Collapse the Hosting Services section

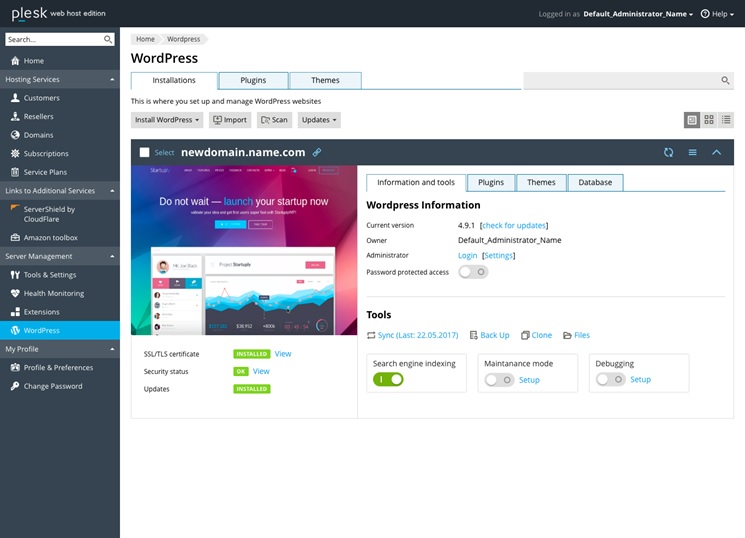(x=112, y=79)
